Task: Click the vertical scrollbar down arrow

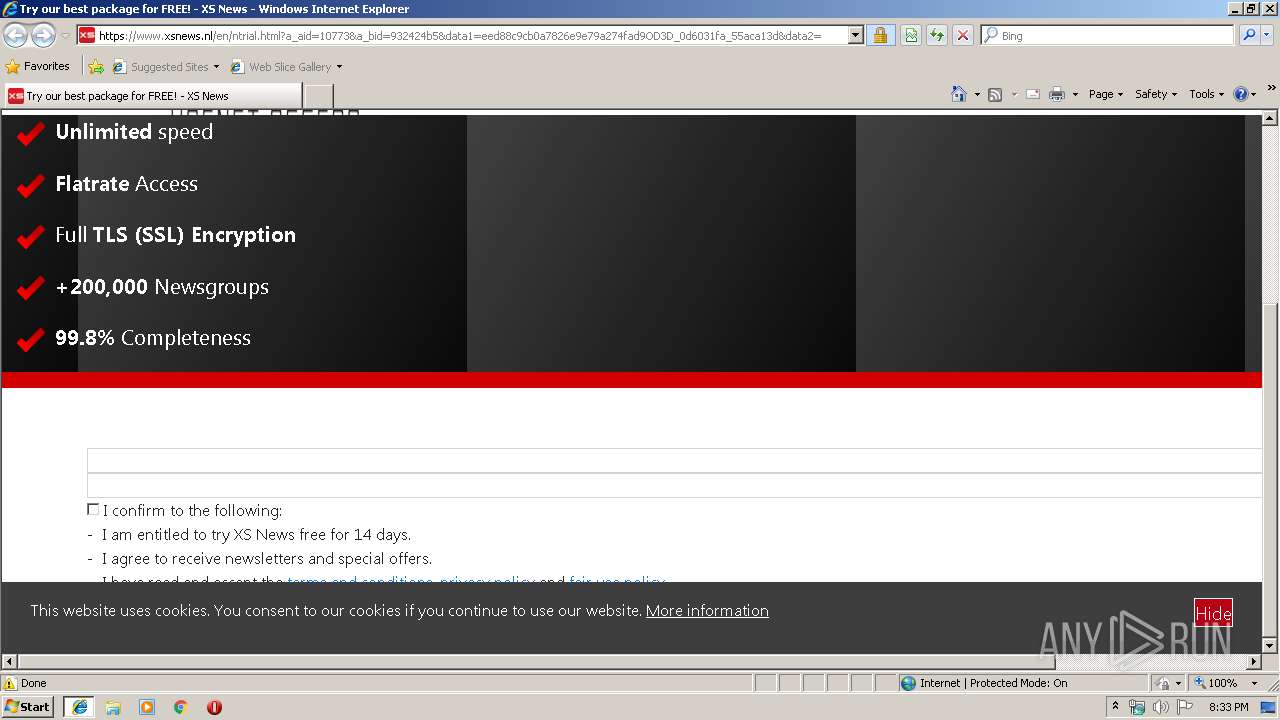Action: tap(1270, 645)
